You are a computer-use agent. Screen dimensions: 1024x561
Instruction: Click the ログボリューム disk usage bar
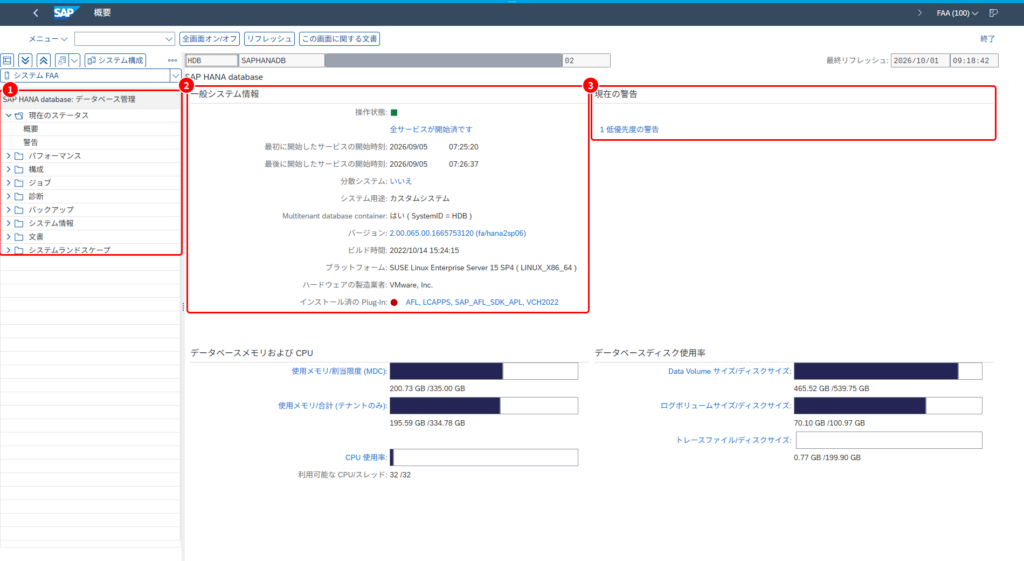[888, 406]
